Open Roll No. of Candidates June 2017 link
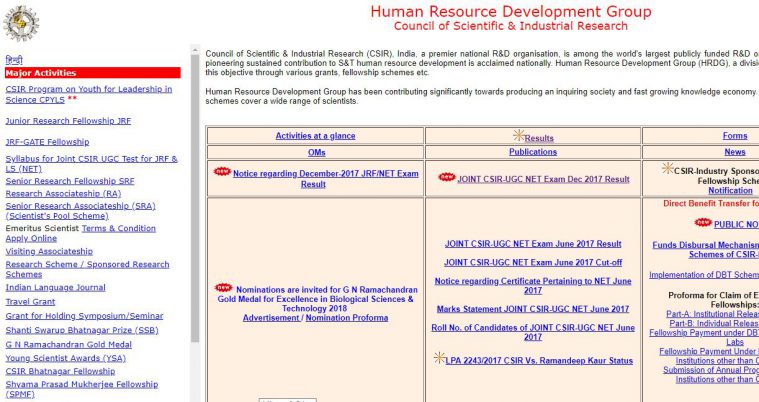759x402 pixels. click(x=533, y=332)
